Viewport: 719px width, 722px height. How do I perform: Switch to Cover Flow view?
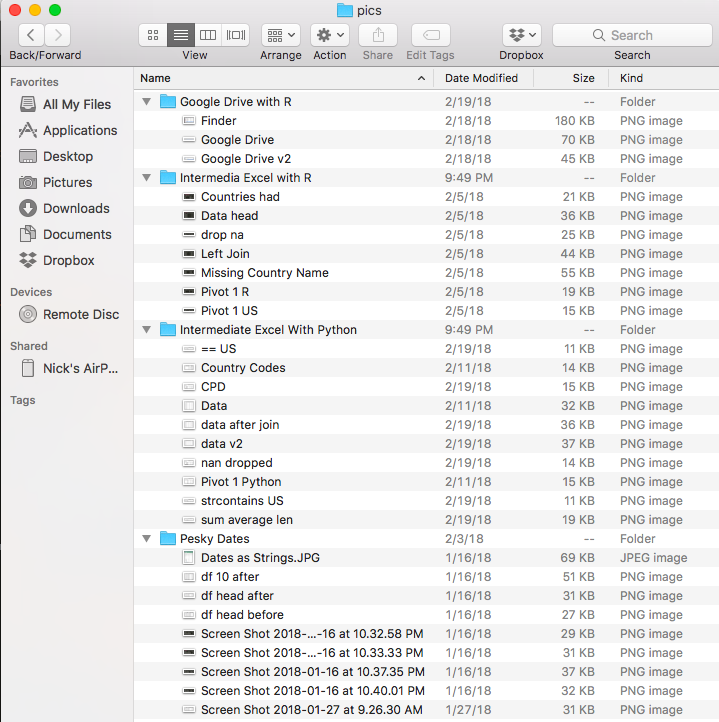pyautogui.click(x=236, y=35)
